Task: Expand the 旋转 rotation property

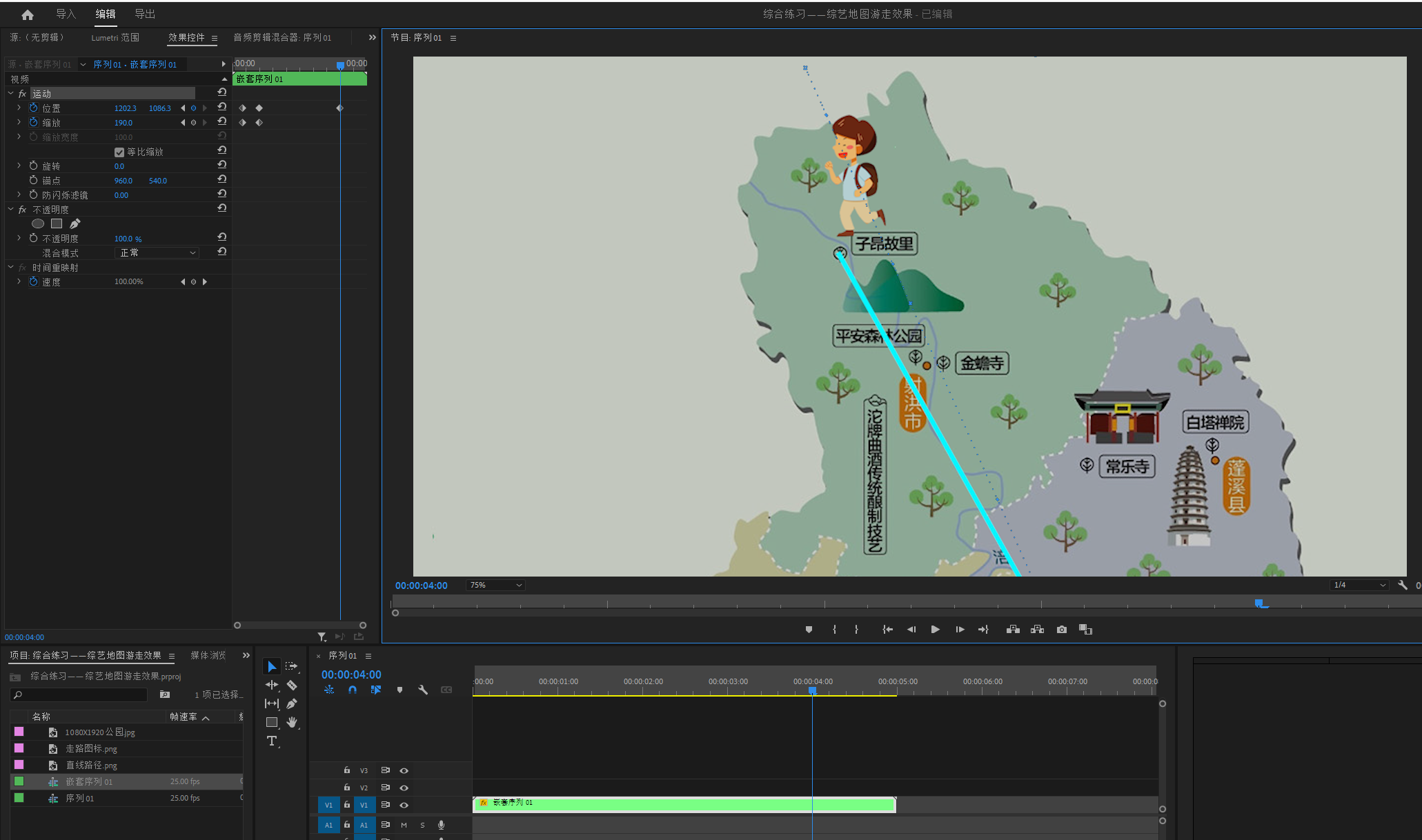Action: (19, 166)
